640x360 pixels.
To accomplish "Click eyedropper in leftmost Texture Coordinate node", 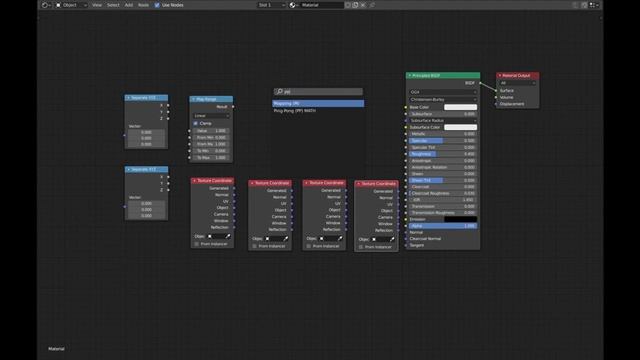I will coord(228,236).
